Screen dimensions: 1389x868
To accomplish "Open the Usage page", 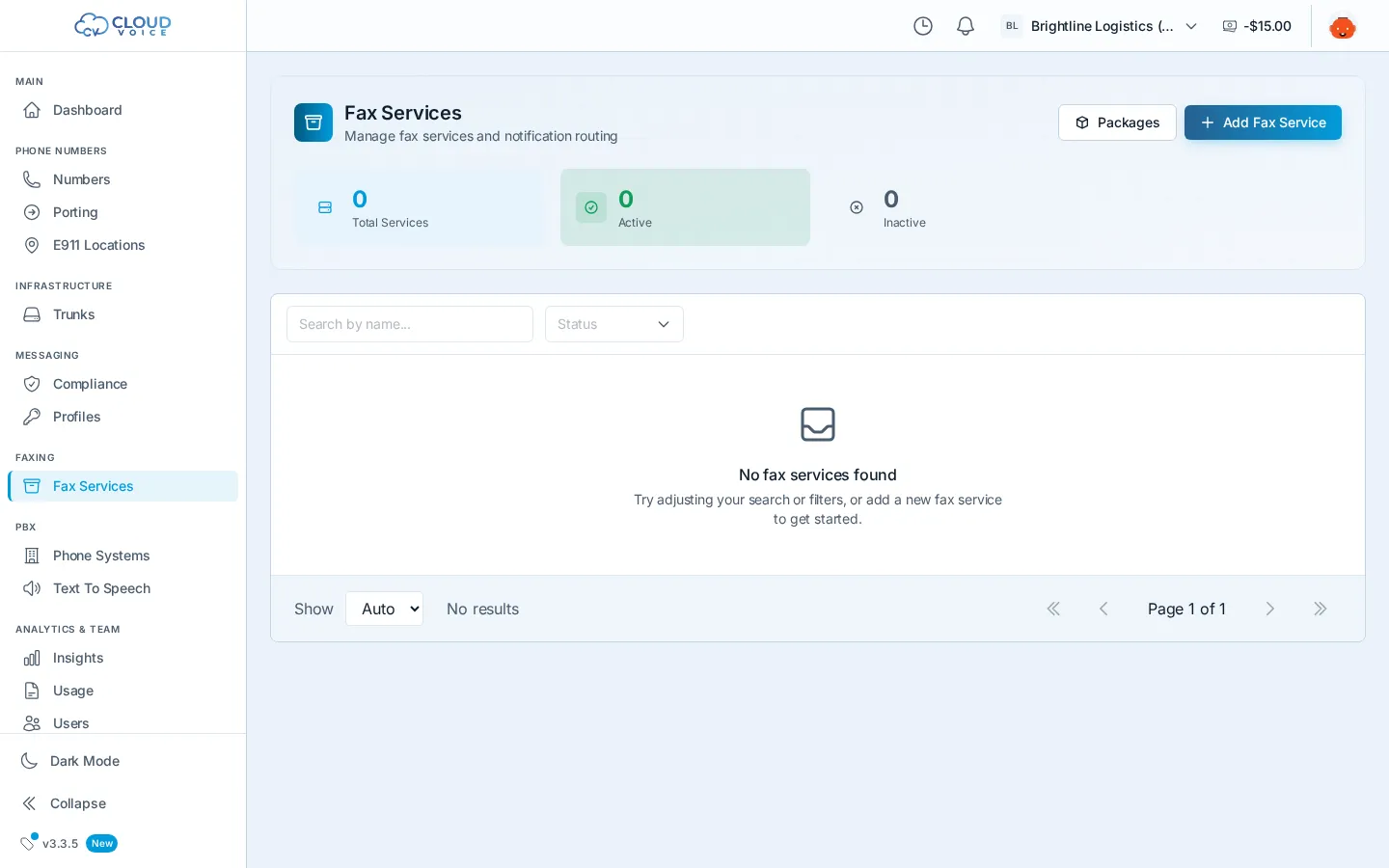I will click(123, 691).
